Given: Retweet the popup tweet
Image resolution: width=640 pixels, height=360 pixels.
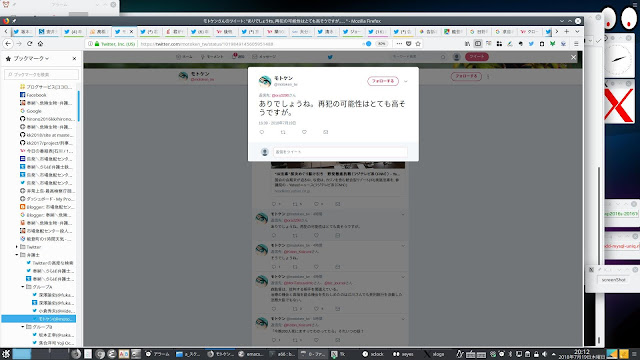Looking at the screenshot, I should tap(283, 132).
